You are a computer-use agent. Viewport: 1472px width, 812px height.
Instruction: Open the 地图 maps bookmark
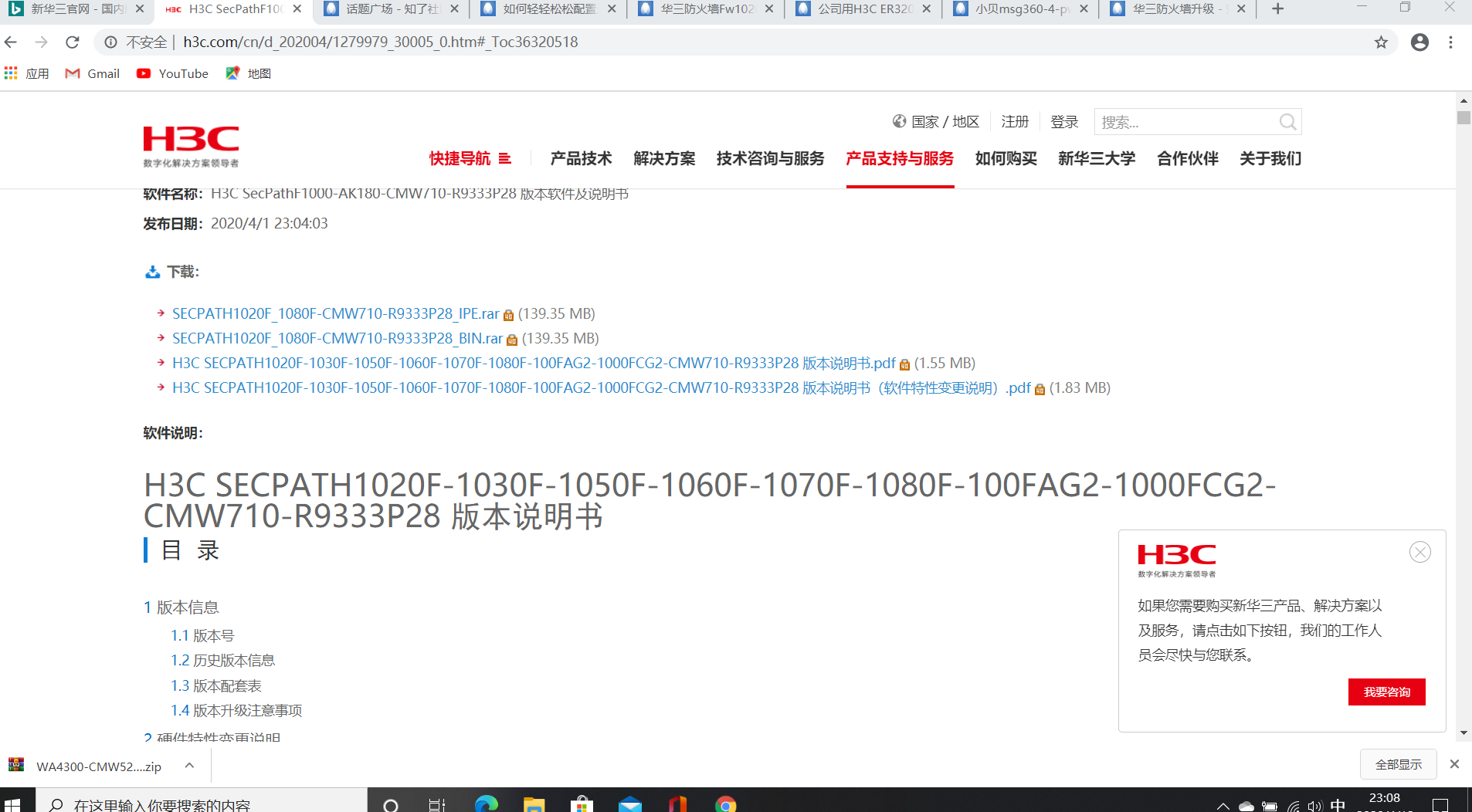pos(248,73)
